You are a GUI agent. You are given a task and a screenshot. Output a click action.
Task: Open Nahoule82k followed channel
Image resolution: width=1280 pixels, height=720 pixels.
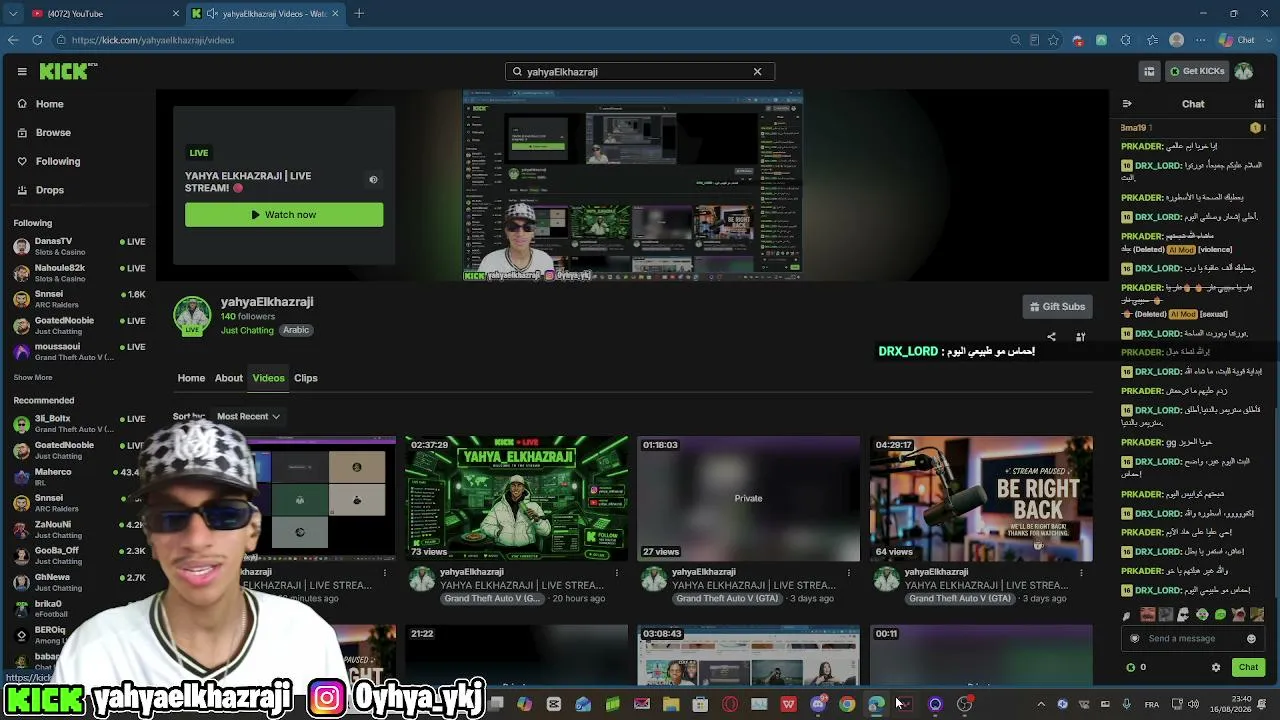pos(80,273)
